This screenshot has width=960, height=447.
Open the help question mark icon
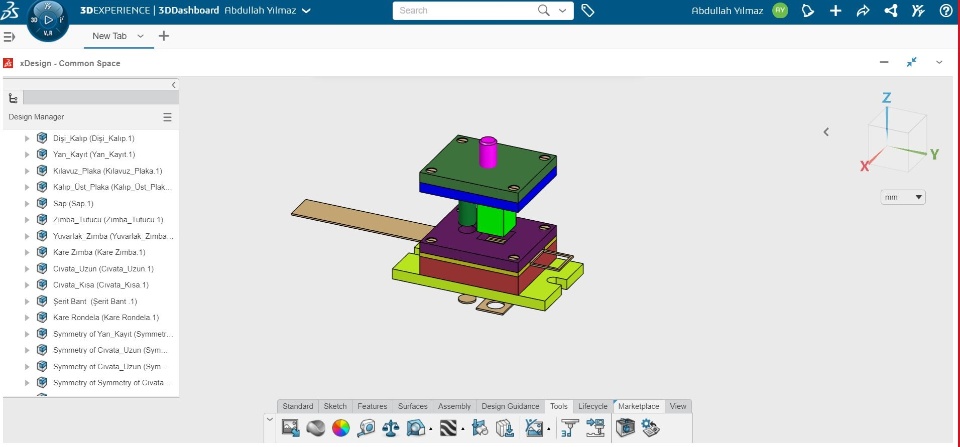pyautogui.click(x=945, y=10)
